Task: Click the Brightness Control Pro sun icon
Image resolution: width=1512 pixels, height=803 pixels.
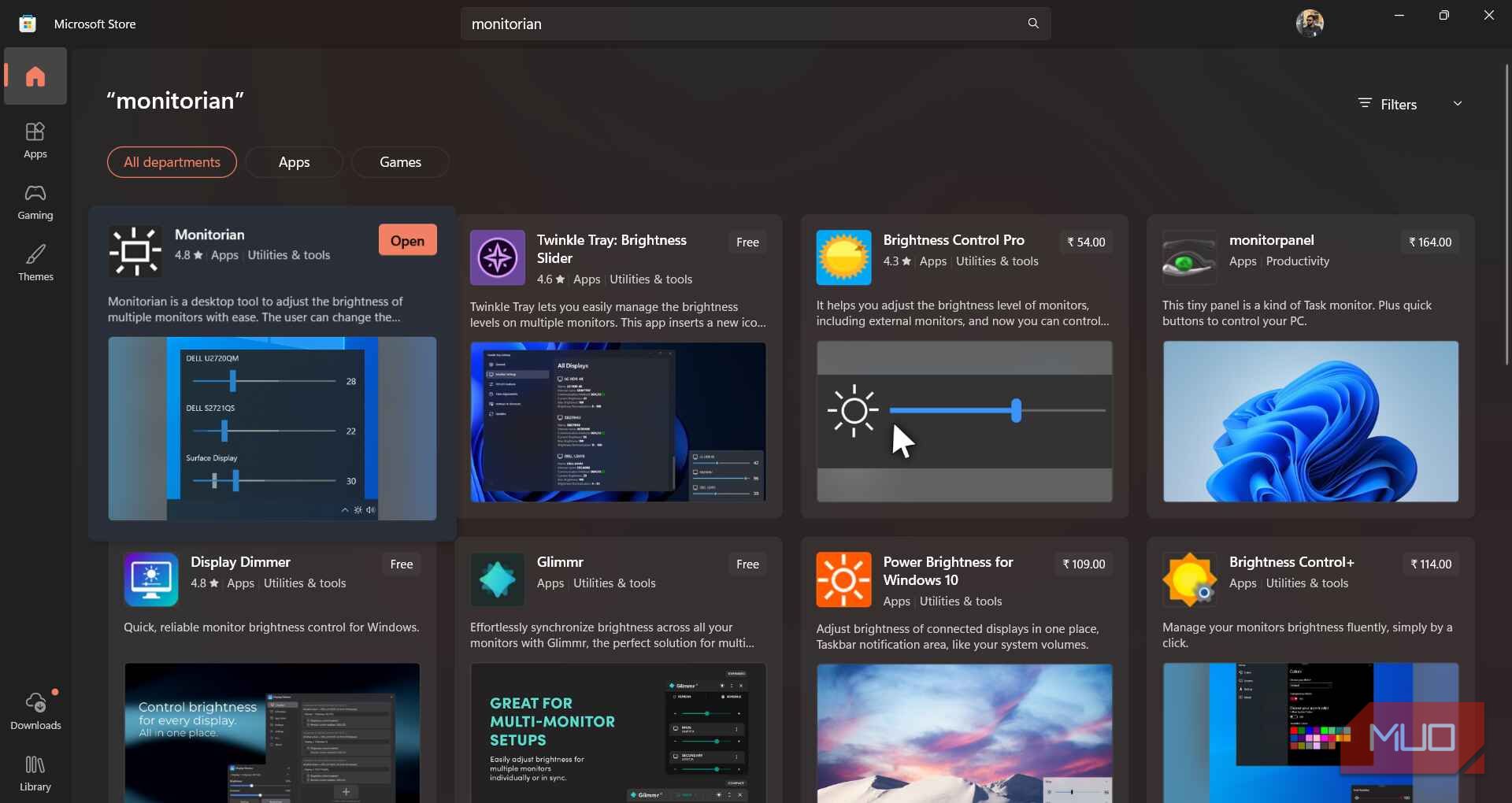Action: pyautogui.click(x=843, y=257)
